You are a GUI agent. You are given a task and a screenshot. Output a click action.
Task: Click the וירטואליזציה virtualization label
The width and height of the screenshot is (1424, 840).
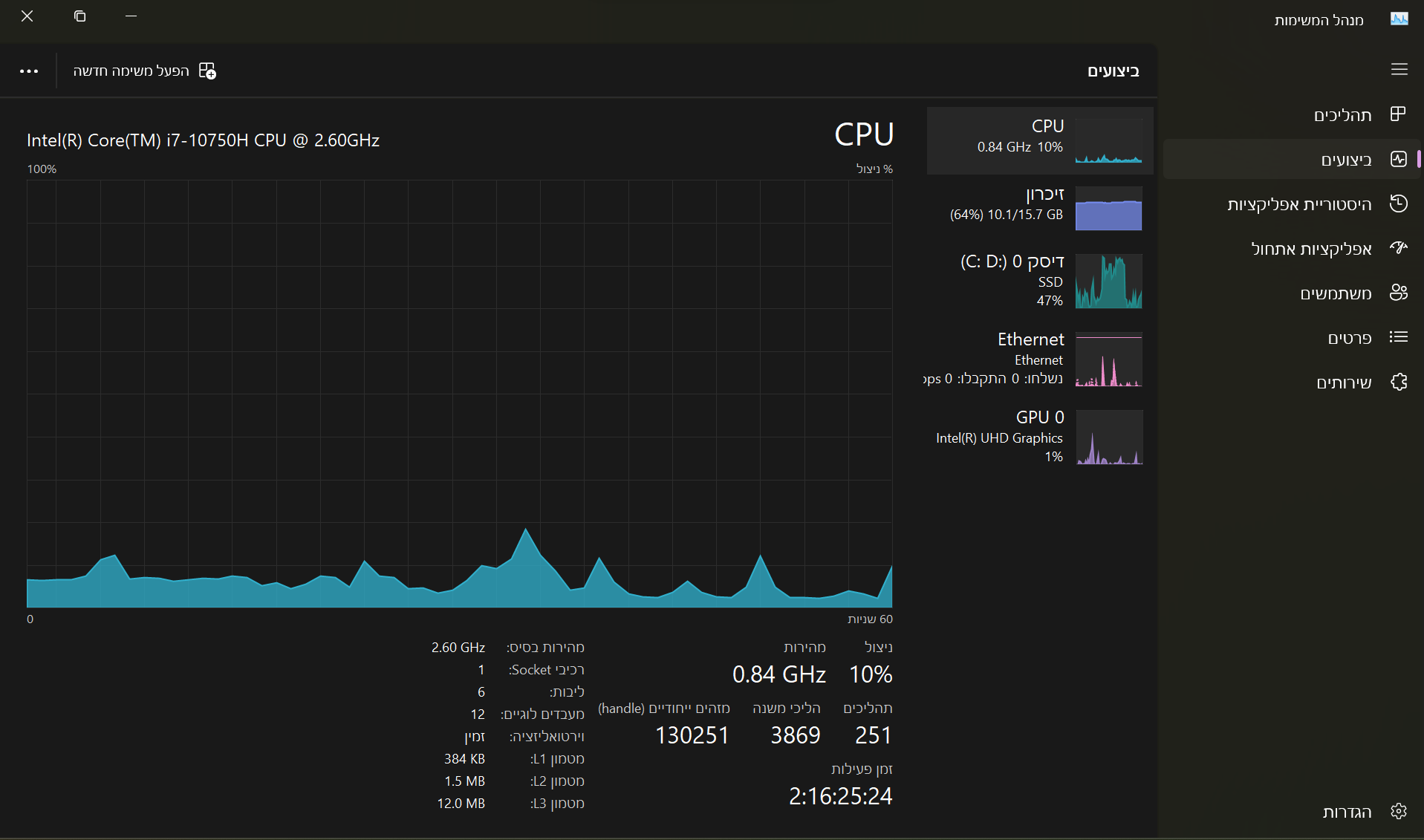click(x=547, y=737)
